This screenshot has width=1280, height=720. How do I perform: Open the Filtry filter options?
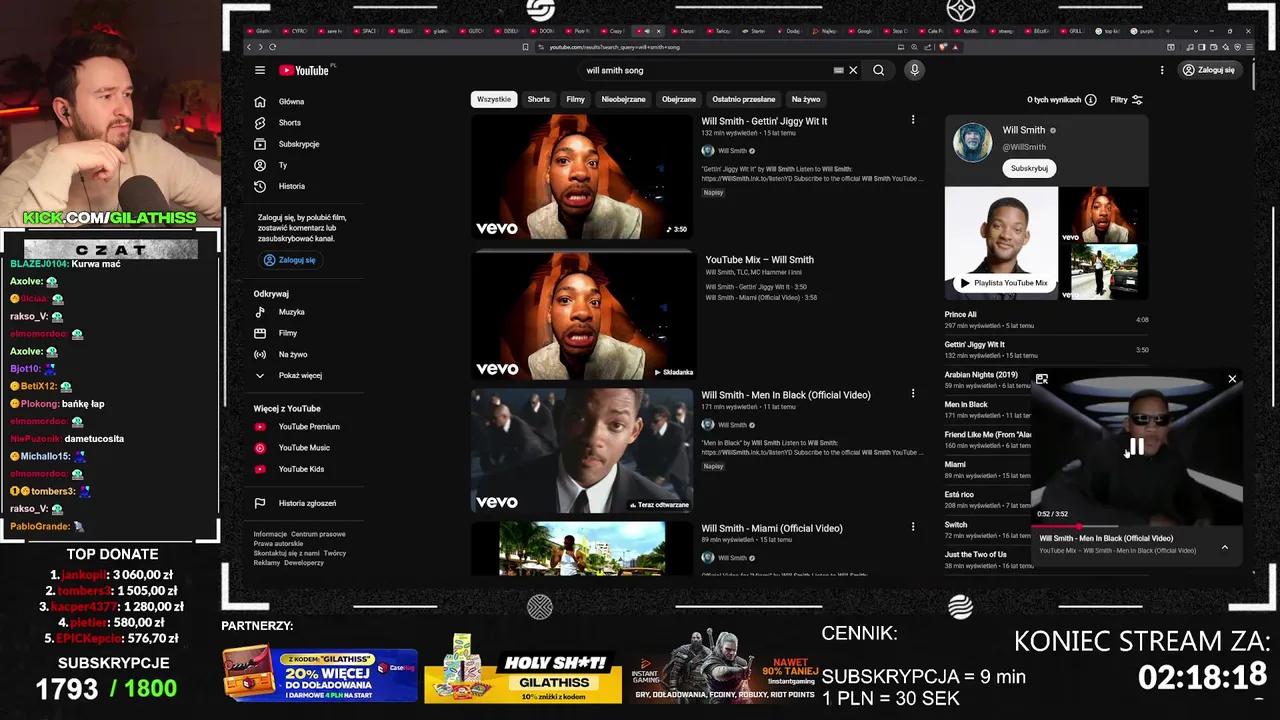coord(1126,100)
